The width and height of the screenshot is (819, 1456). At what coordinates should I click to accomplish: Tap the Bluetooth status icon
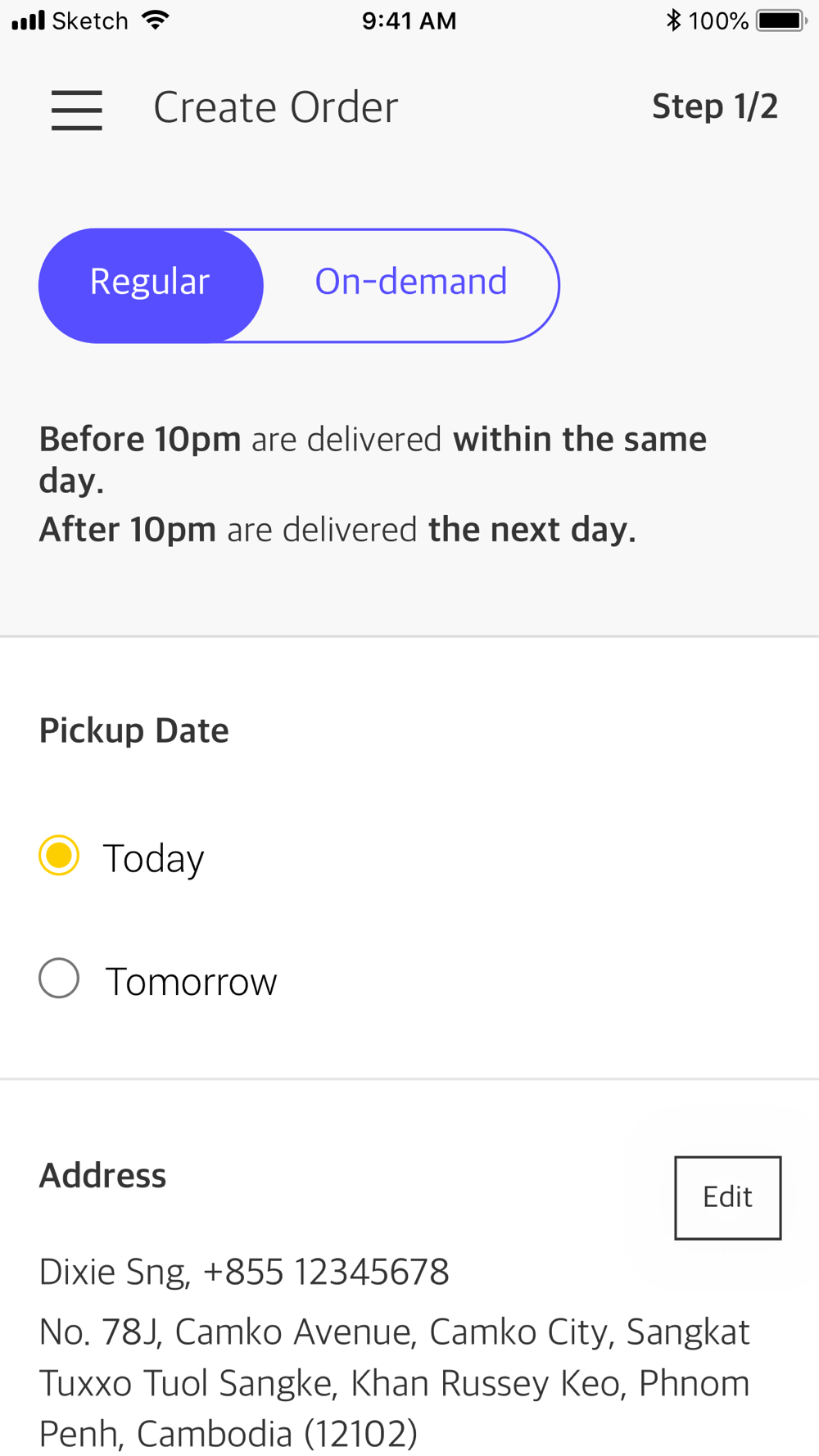(x=673, y=20)
